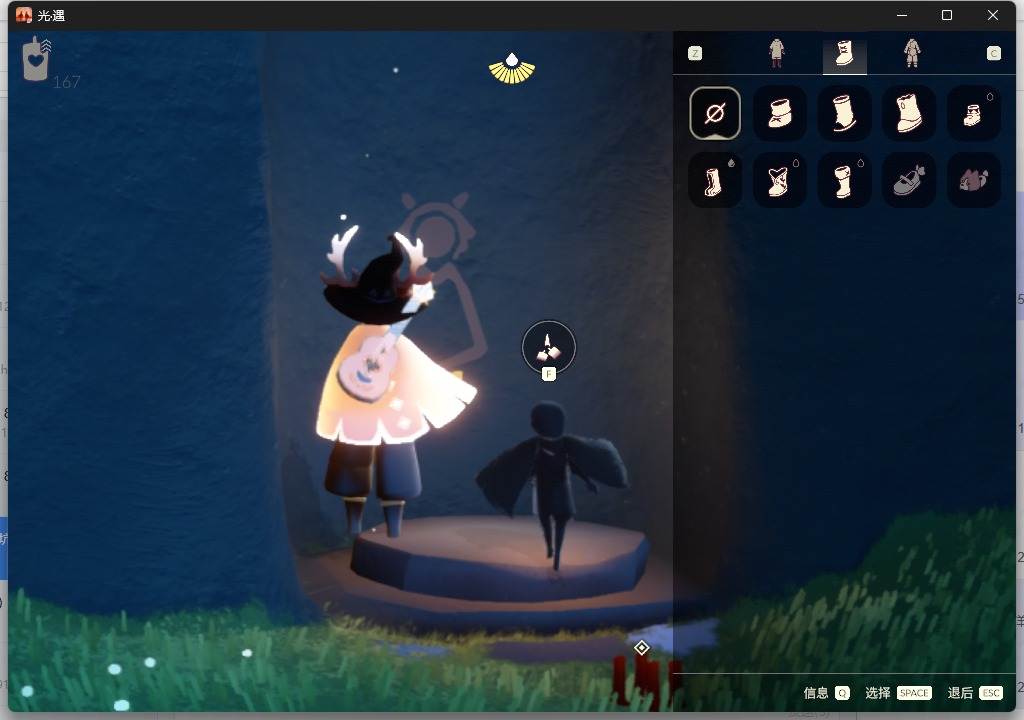The image size is (1024, 720).
Task: Activate the spell interaction circle marked F
Action: coord(549,348)
